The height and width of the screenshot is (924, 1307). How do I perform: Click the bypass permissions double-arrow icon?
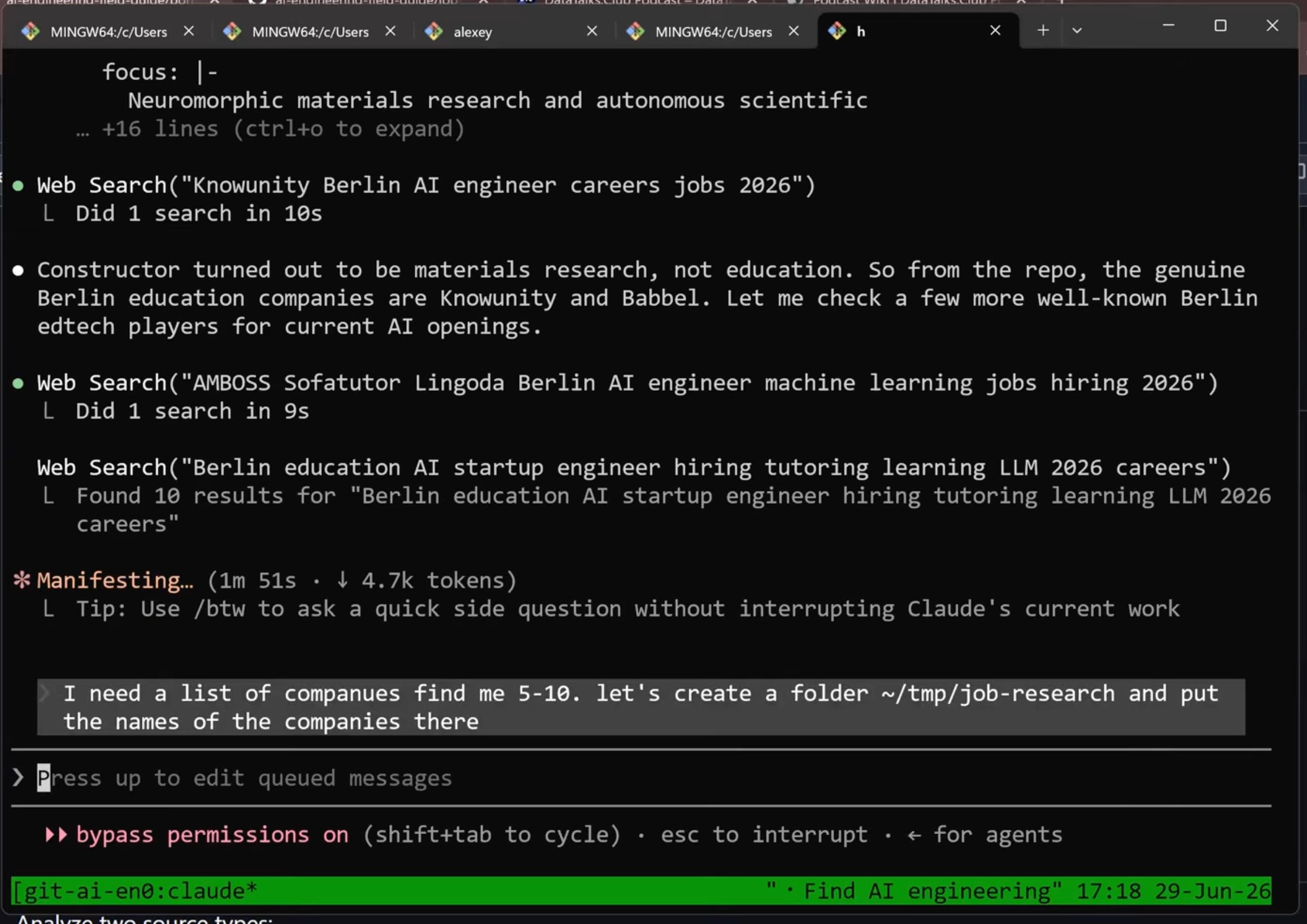56,835
